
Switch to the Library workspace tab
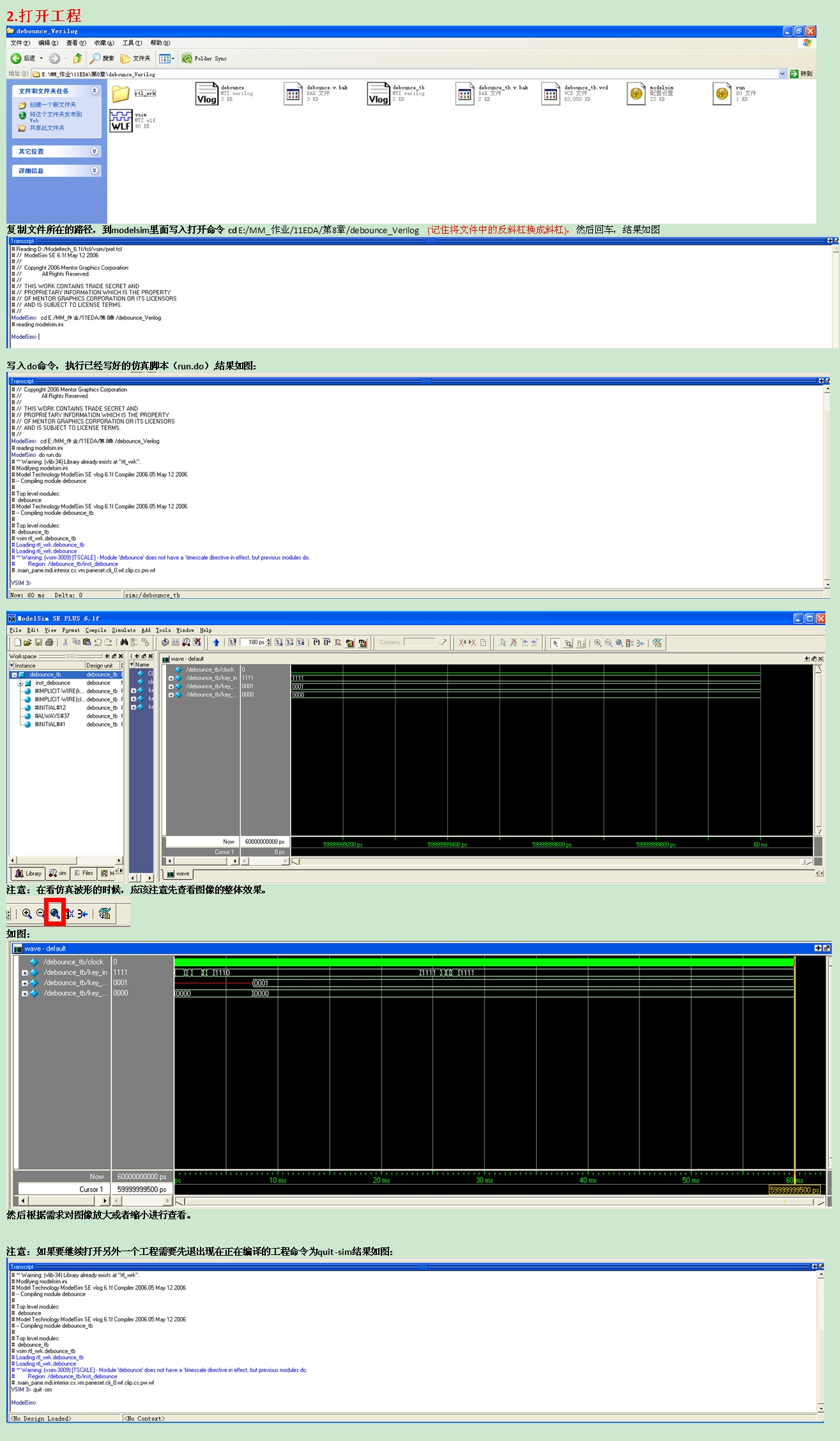tap(28, 874)
